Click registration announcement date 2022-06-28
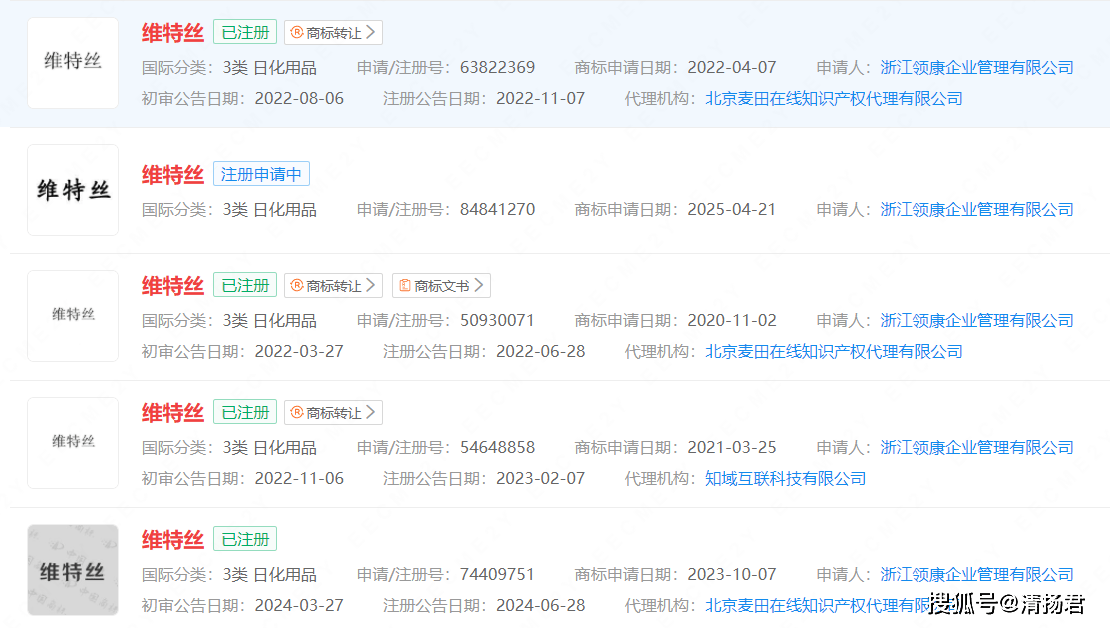The height and width of the screenshot is (628, 1110). click(x=541, y=351)
